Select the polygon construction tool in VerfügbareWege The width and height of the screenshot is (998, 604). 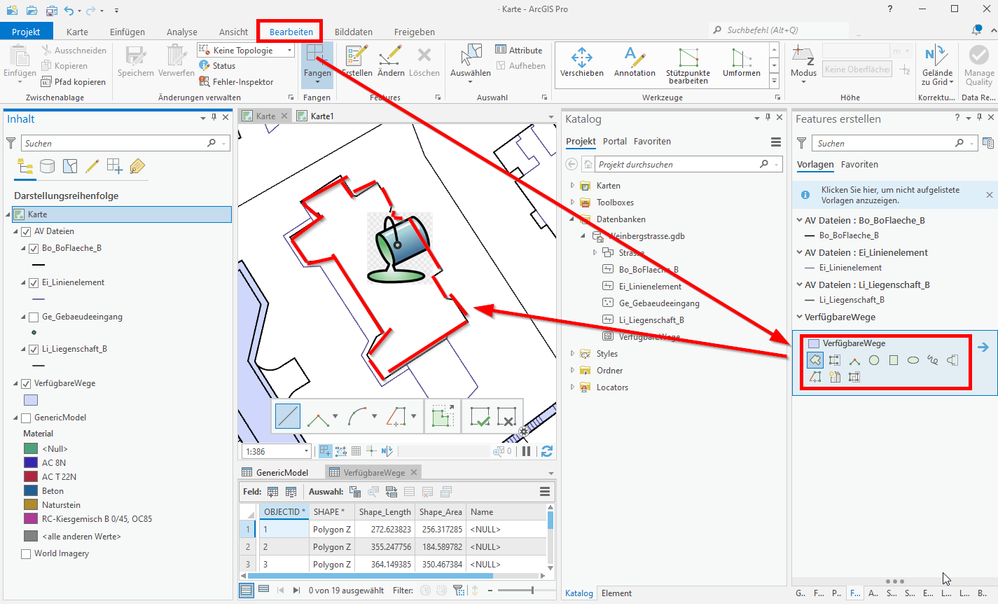[815, 360]
